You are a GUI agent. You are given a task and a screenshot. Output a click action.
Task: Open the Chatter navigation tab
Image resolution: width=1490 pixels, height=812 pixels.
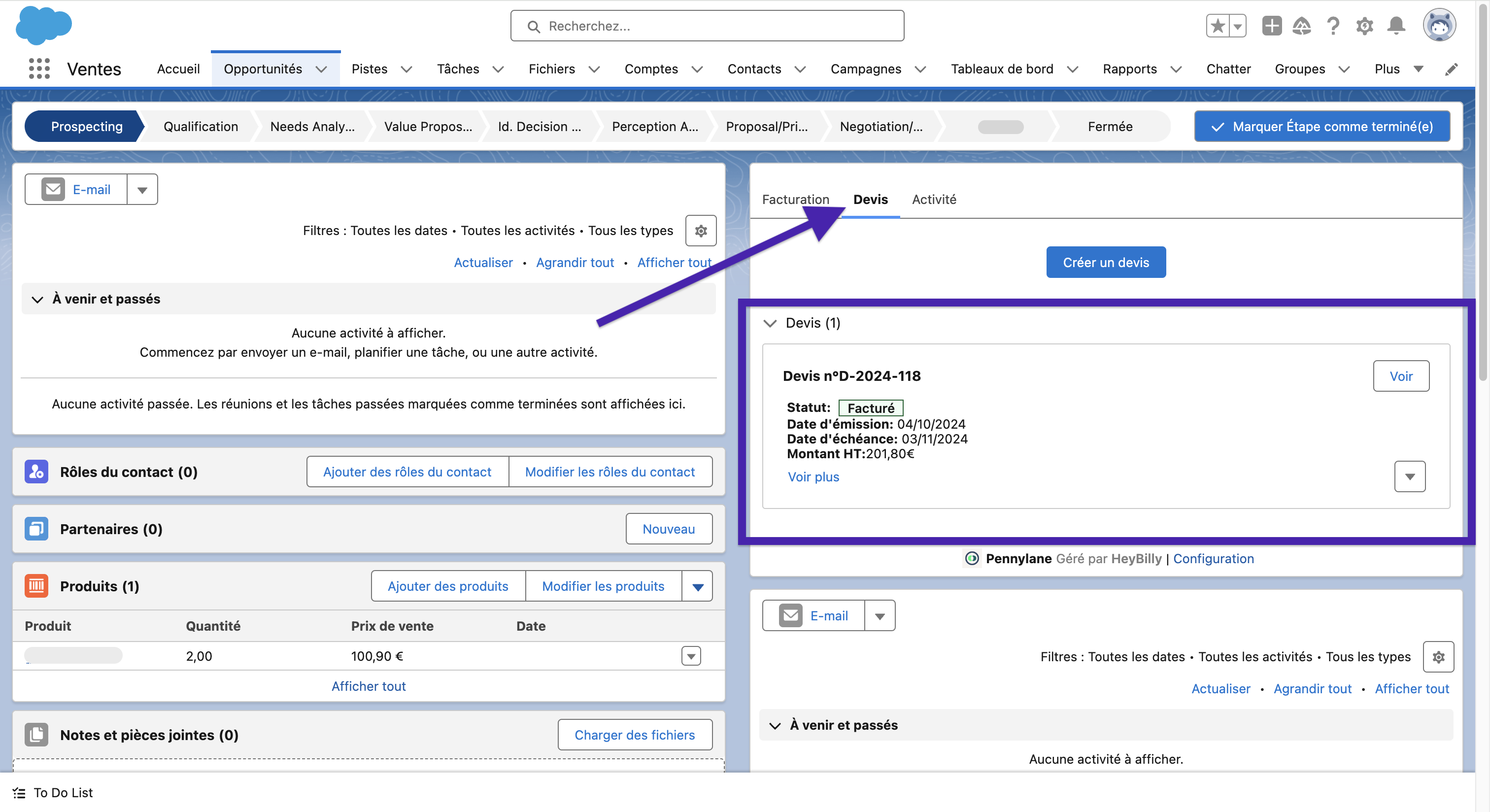tap(1228, 69)
